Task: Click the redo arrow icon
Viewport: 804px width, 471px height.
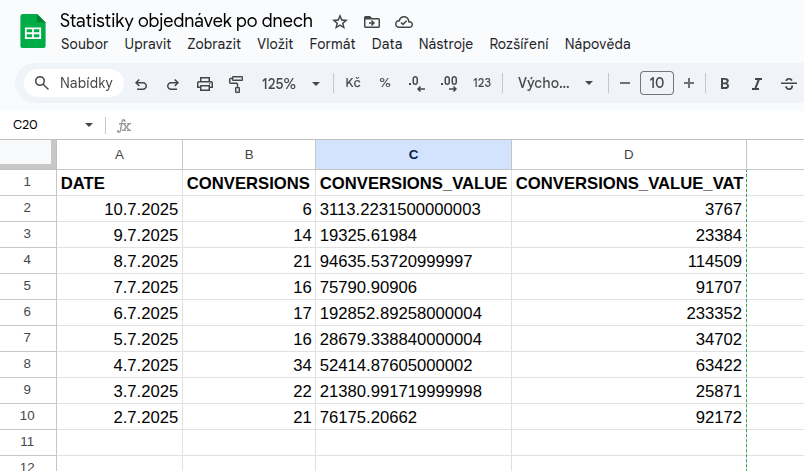Action: (173, 84)
